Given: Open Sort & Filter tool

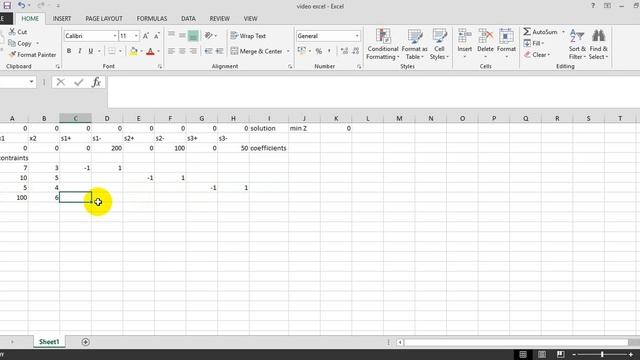Looking at the screenshot, I should click(577, 44).
